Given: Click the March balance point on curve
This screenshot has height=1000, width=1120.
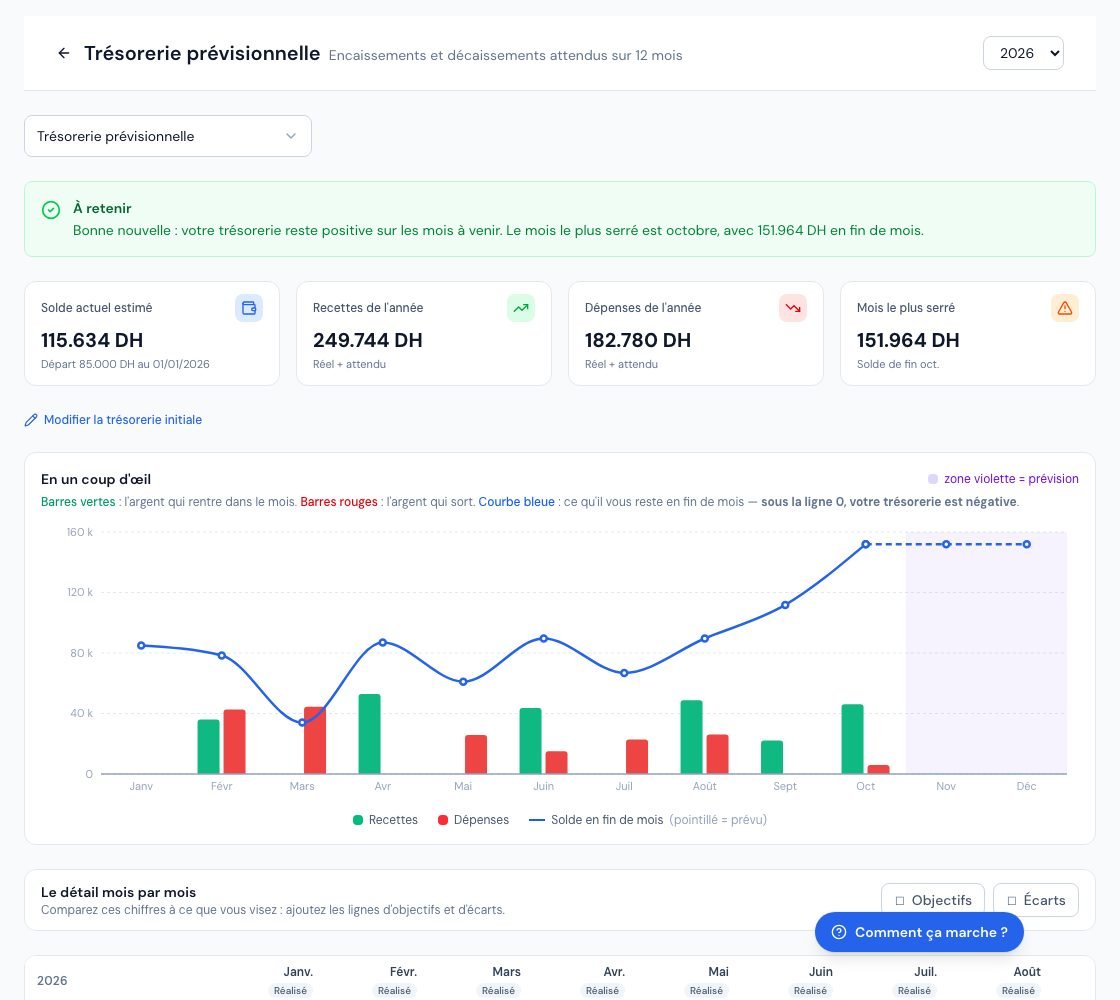Looking at the screenshot, I should [302, 723].
